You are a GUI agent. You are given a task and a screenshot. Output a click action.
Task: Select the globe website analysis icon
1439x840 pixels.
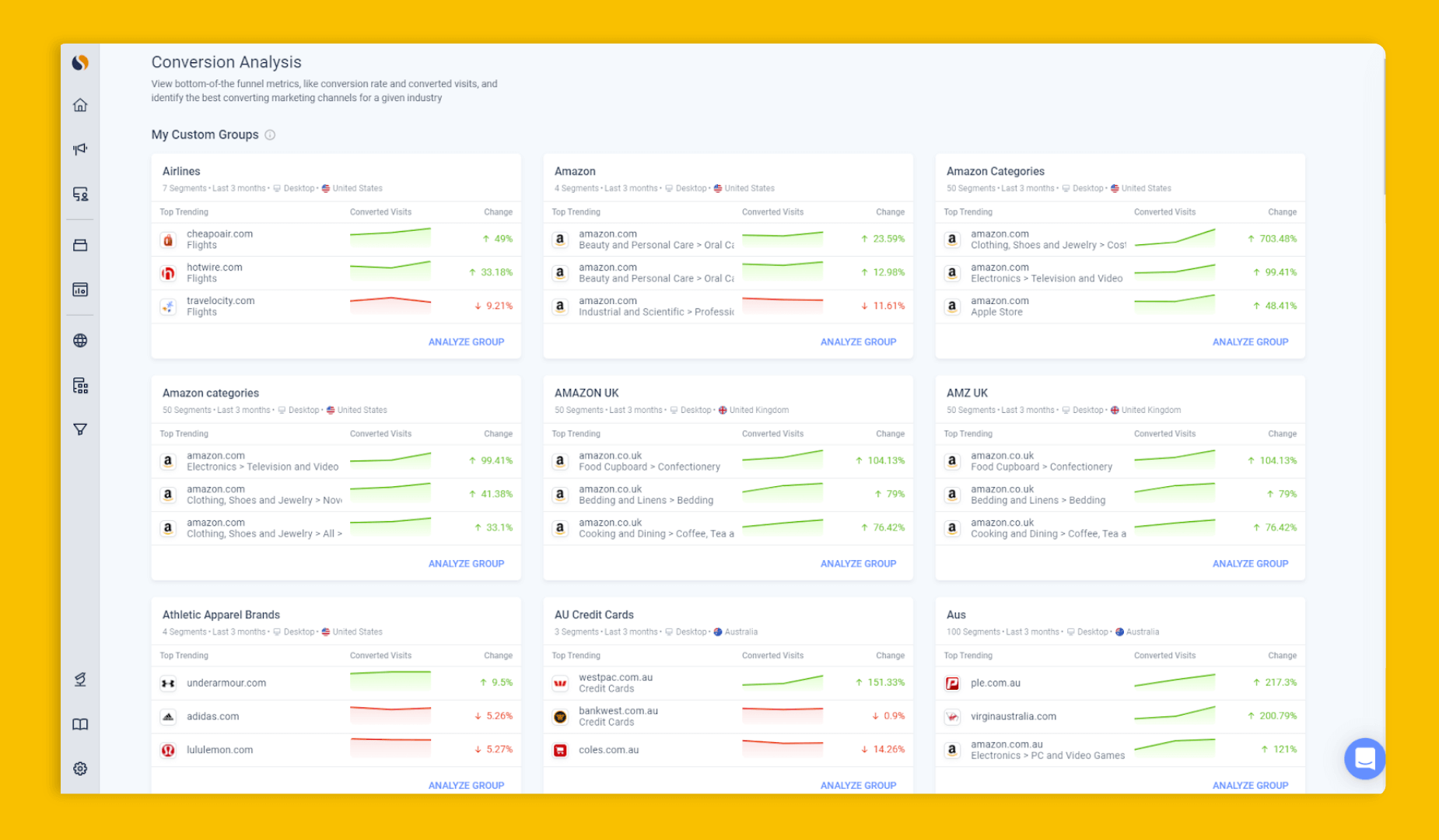pyautogui.click(x=79, y=340)
